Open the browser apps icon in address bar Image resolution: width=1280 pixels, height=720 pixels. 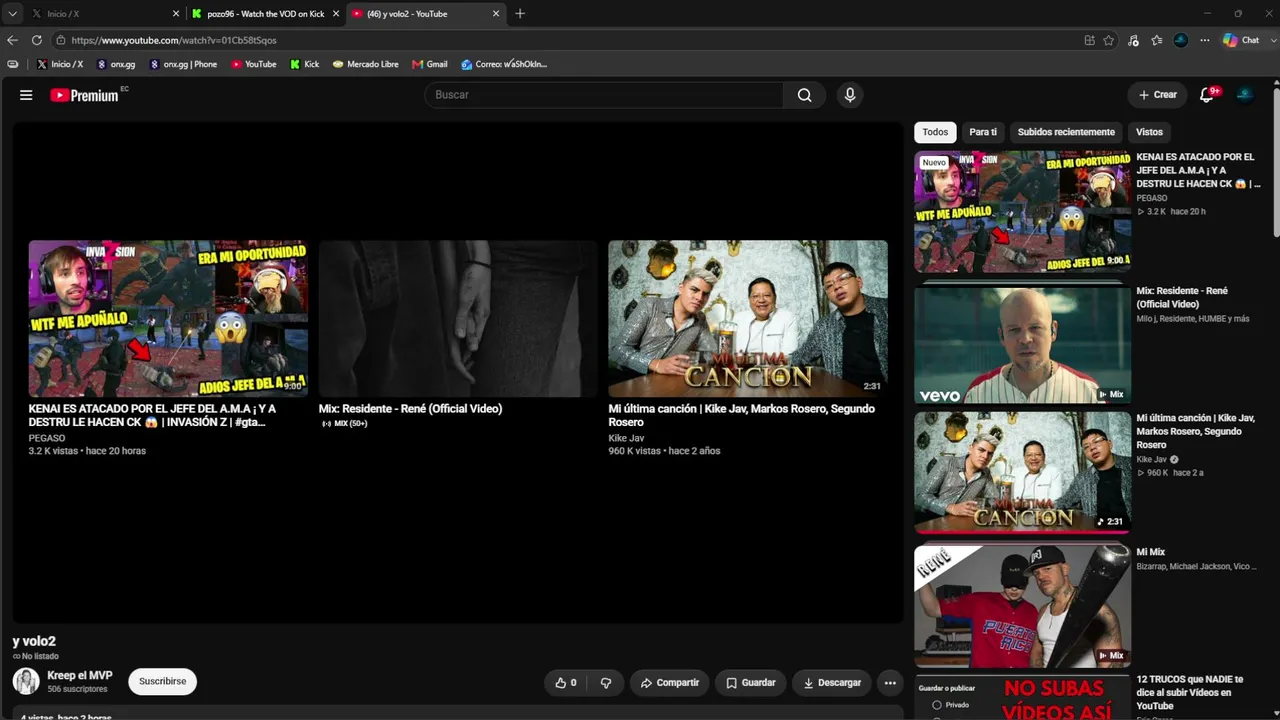[x=1089, y=40]
